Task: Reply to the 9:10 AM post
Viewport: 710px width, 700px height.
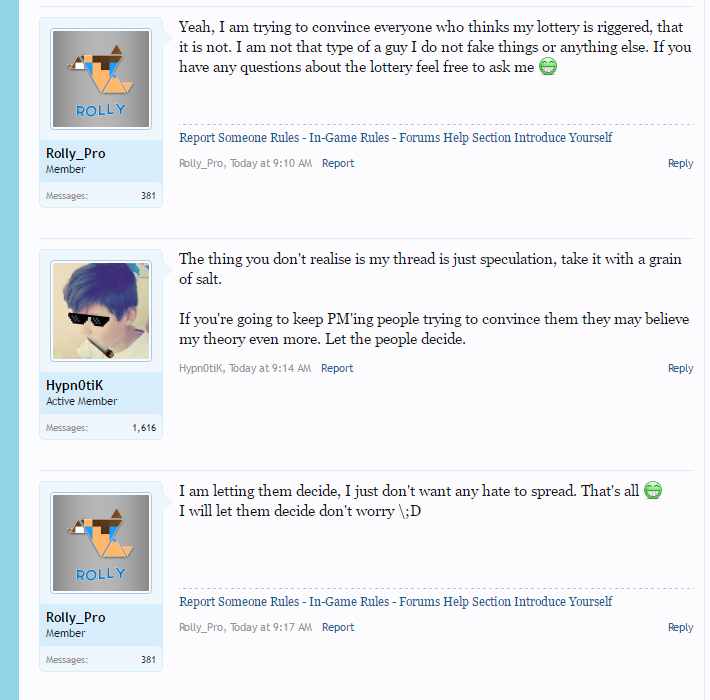Action: pos(680,163)
